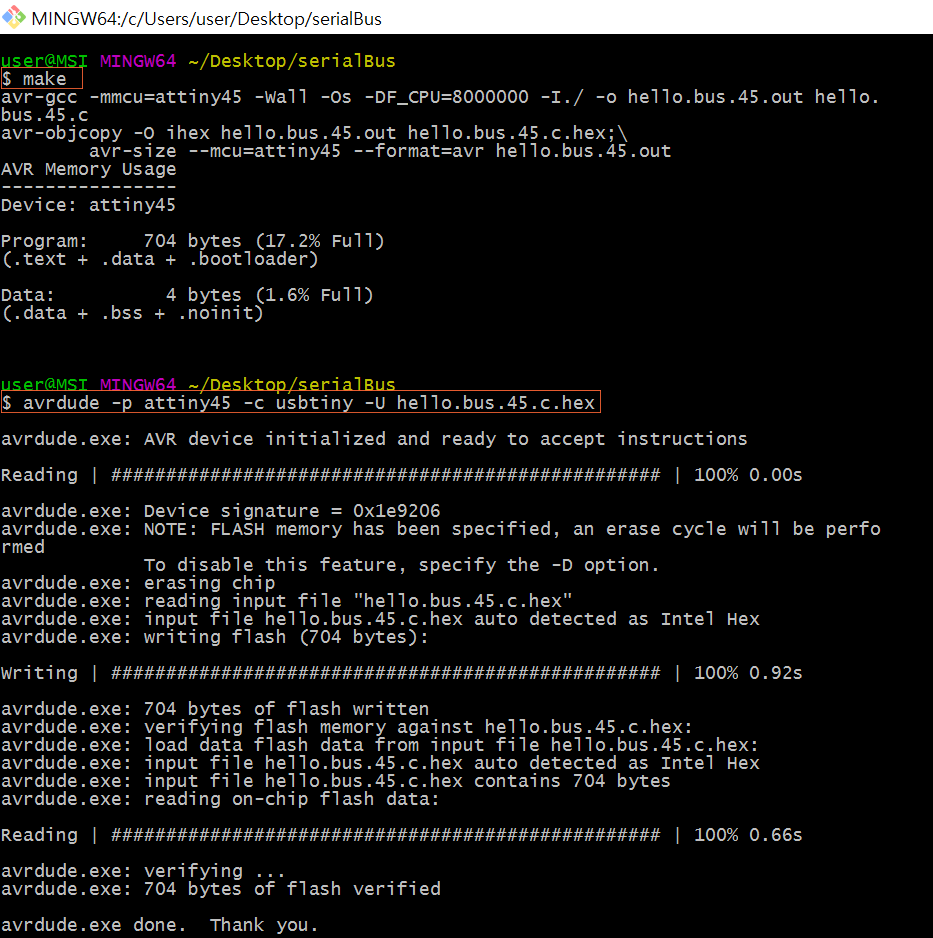933x938 pixels.
Task: Click the Reading progress bar at 0.66s
Action: pyautogui.click(x=401, y=835)
